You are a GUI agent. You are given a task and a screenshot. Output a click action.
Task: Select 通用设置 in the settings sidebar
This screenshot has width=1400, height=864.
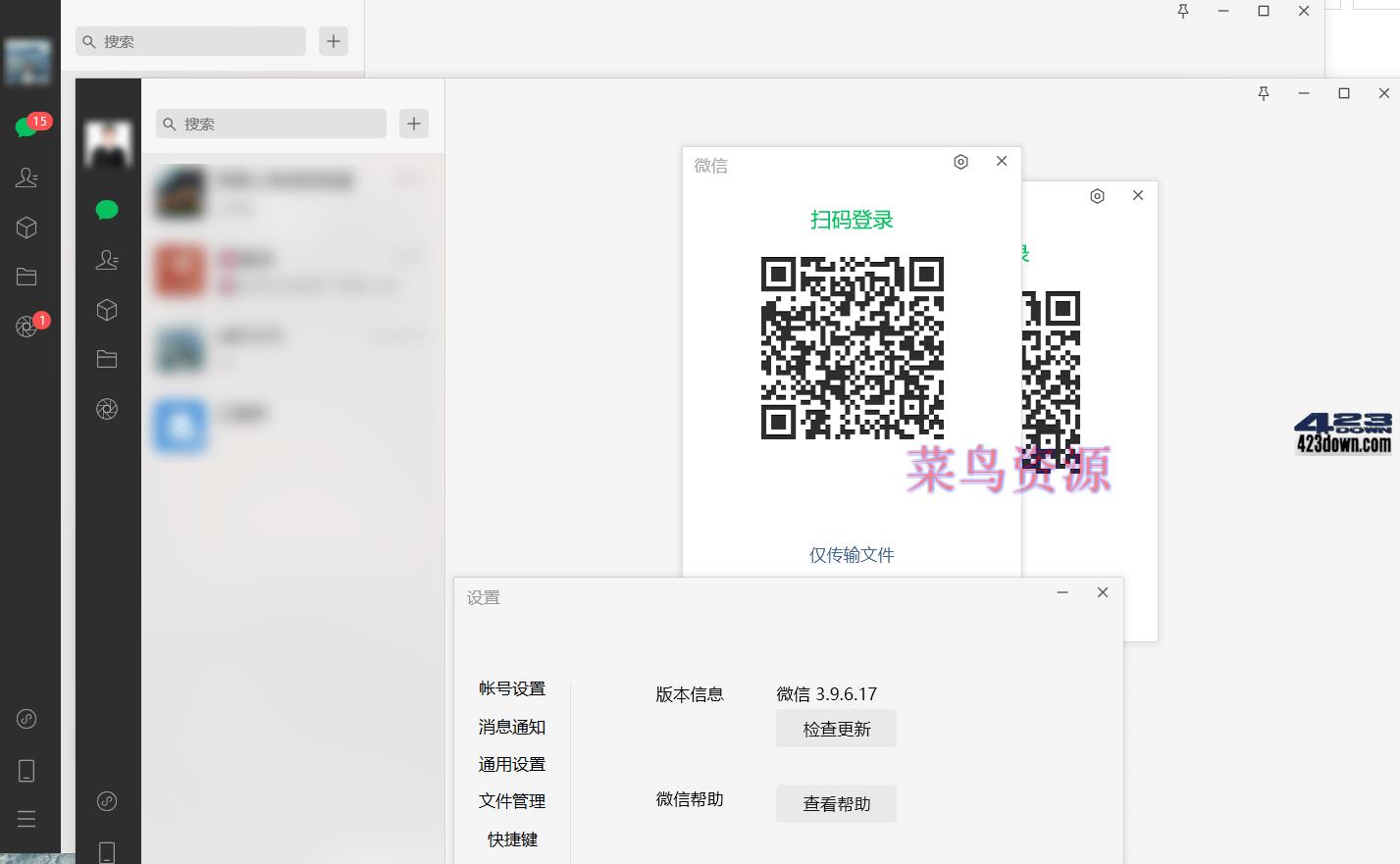tap(511, 764)
